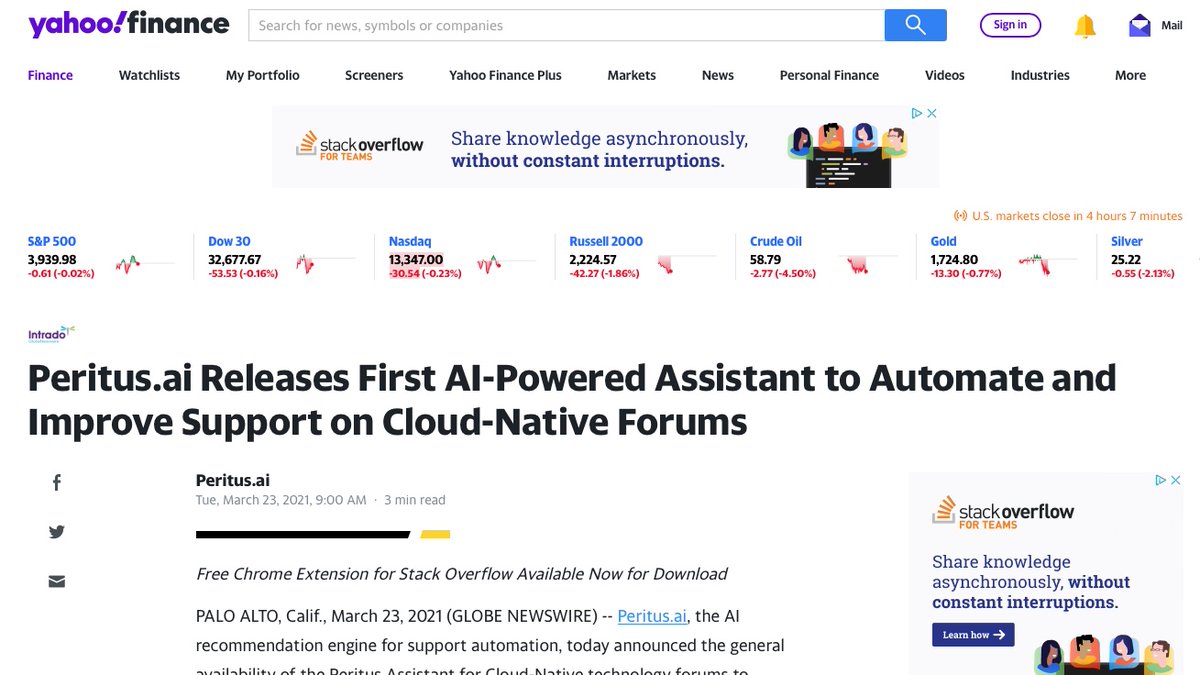
Task: Click Nasdaq change -30.54 (-0.23%)
Action: [x=425, y=274]
